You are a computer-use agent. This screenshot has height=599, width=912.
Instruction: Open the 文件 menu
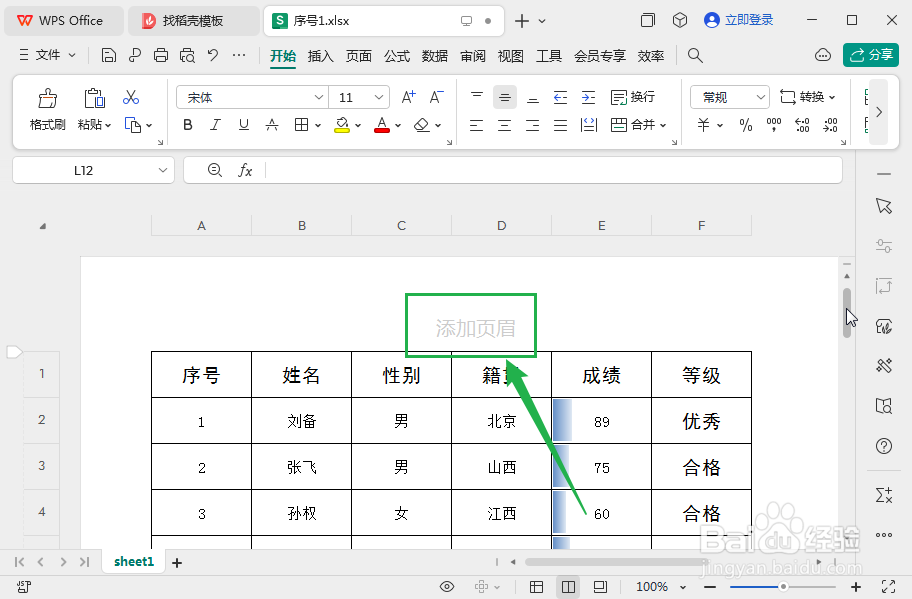pos(47,56)
